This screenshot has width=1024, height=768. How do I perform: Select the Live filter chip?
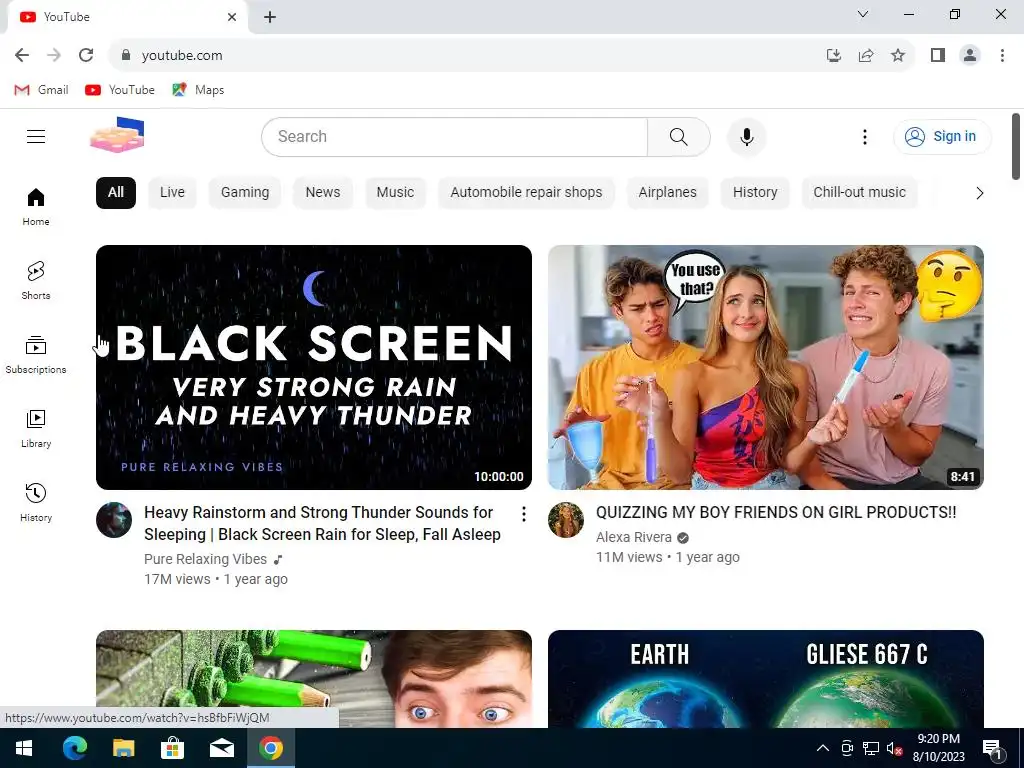pos(172,193)
